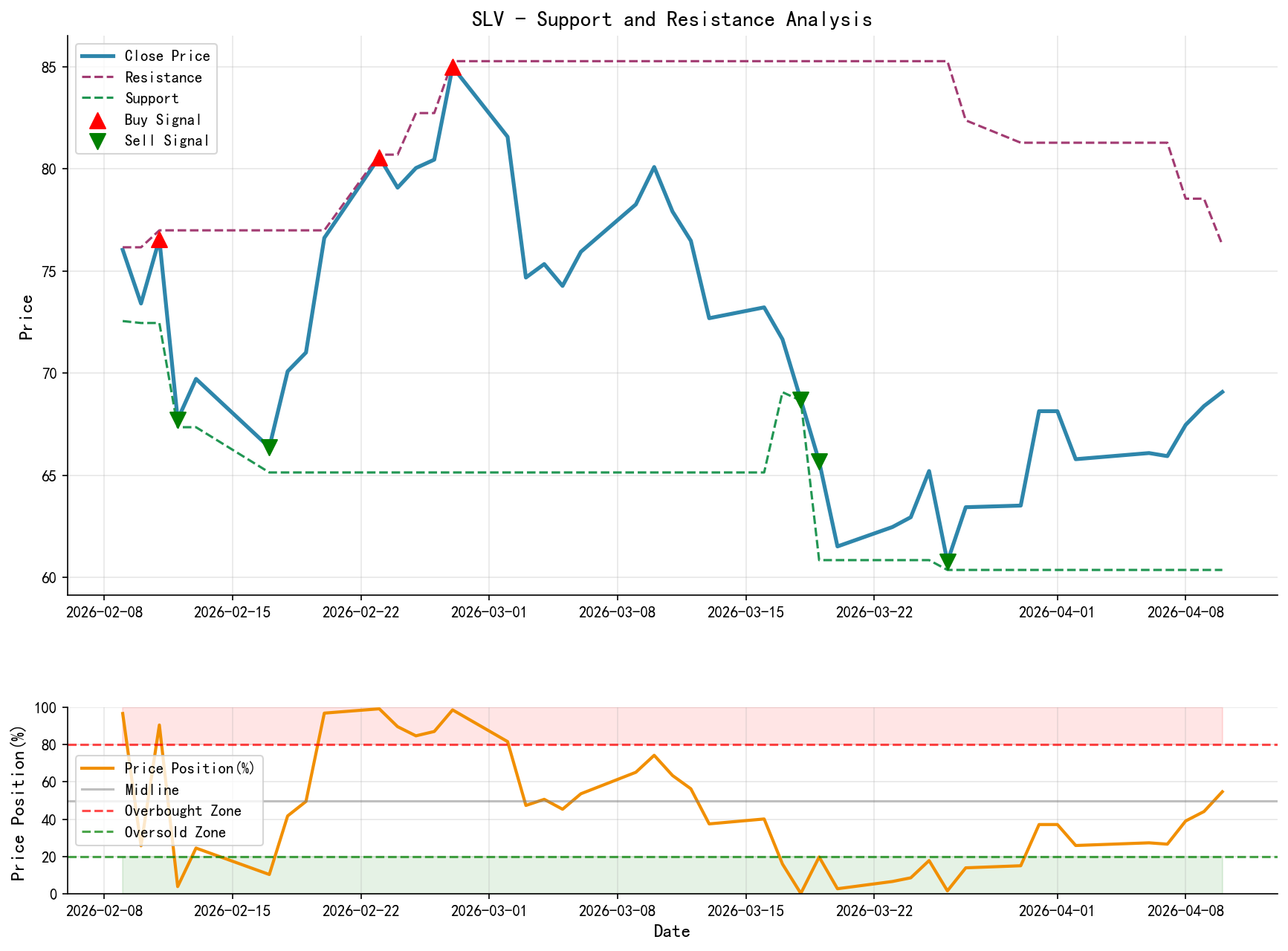The height and width of the screenshot is (951, 1288).
Task: Click the 'Date' x-axis label
Action: click(672, 932)
